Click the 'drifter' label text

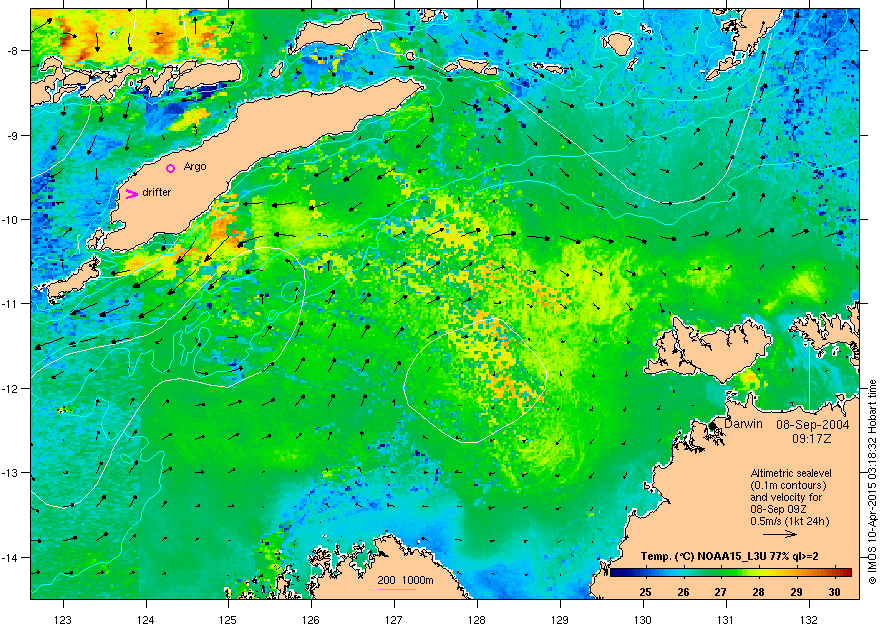click(157, 192)
